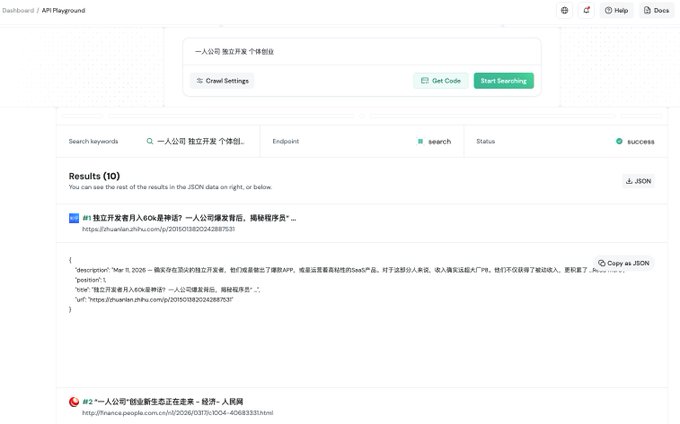Image resolution: width=680 pixels, height=424 pixels.
Task: Click the search endpoint square icon
Action: pos(420,141)
